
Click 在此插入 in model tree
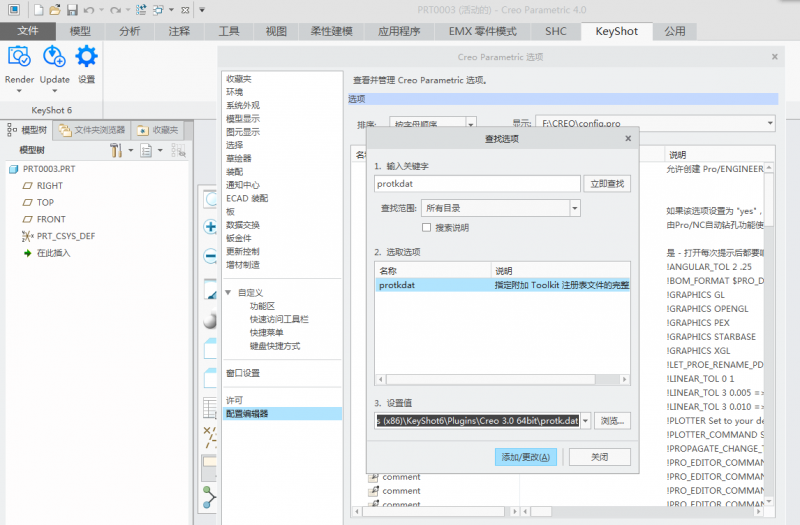pos(53,253)
